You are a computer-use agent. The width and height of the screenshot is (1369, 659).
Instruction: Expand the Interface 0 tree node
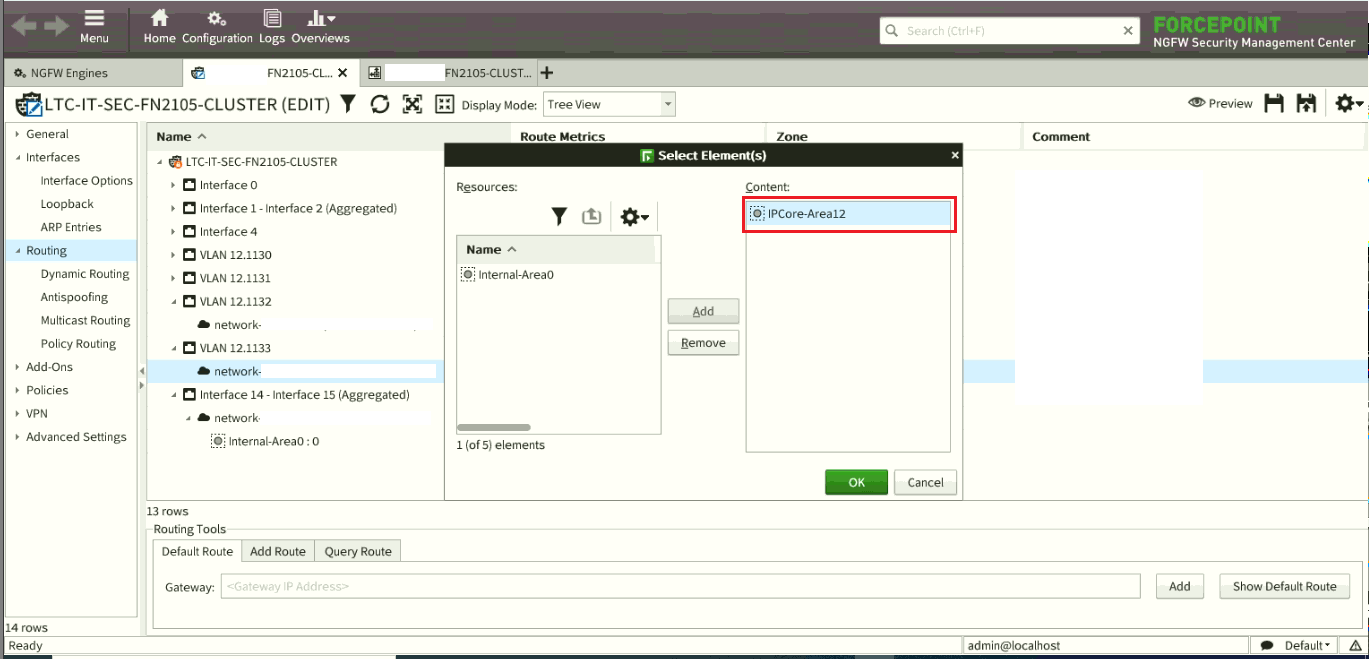click(x=174, y=185)
